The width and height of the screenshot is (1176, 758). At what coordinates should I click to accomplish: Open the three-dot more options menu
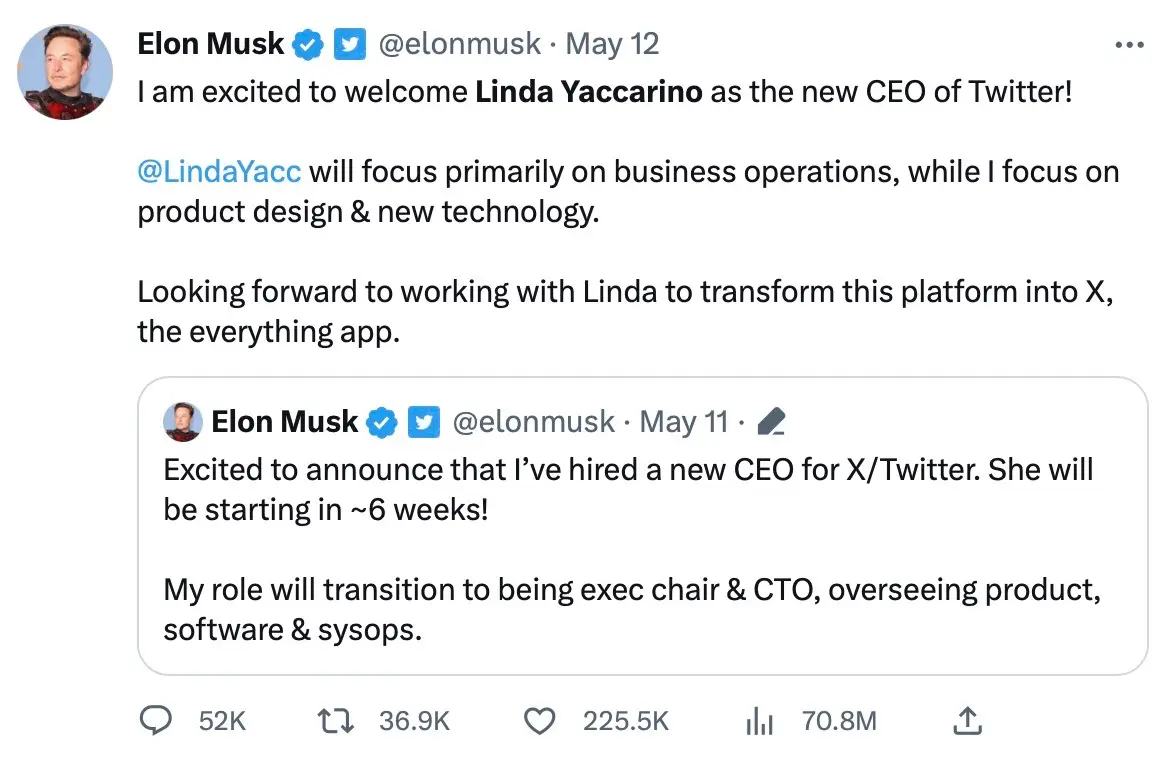(x=1128, y=43)
